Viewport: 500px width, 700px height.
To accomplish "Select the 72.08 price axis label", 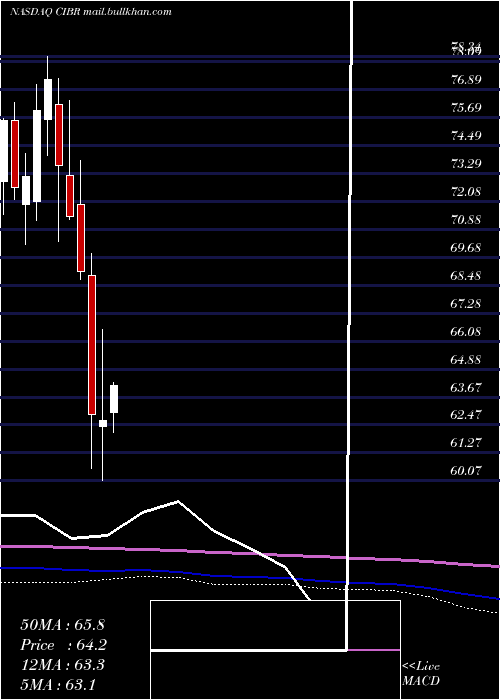I will click(x=467, y=192).
